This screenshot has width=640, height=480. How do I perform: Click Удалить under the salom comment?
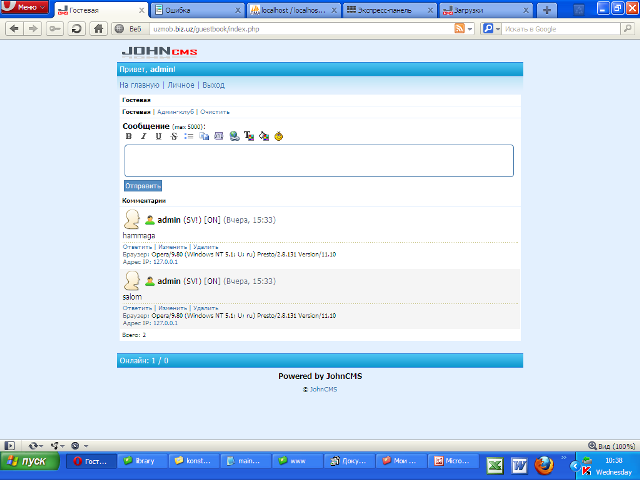[x=206, y=308]
